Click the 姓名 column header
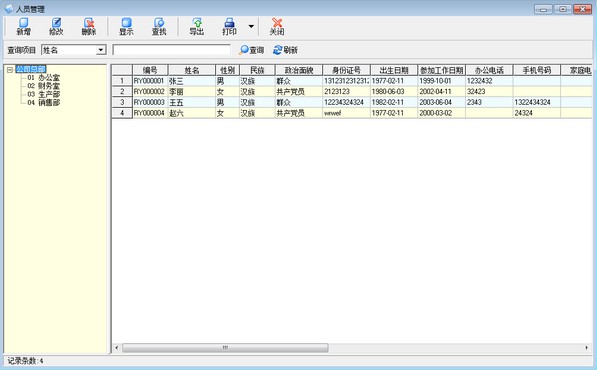The width and height of the screenshot is (597, 370). pyautogui.click(x=192, y=70)
